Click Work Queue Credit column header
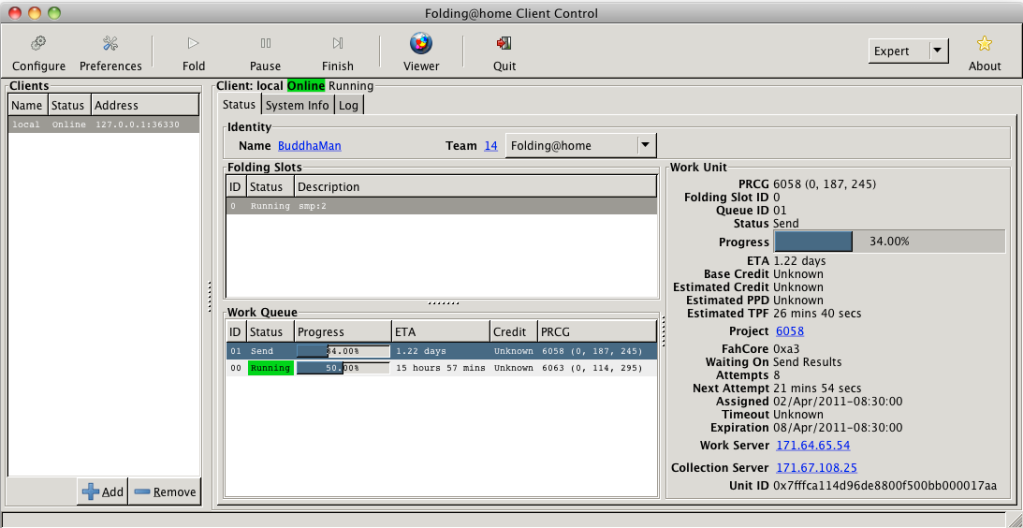The height and width of the screenshot is (528, 1023). pyautogui.click(x=513, y=332)
